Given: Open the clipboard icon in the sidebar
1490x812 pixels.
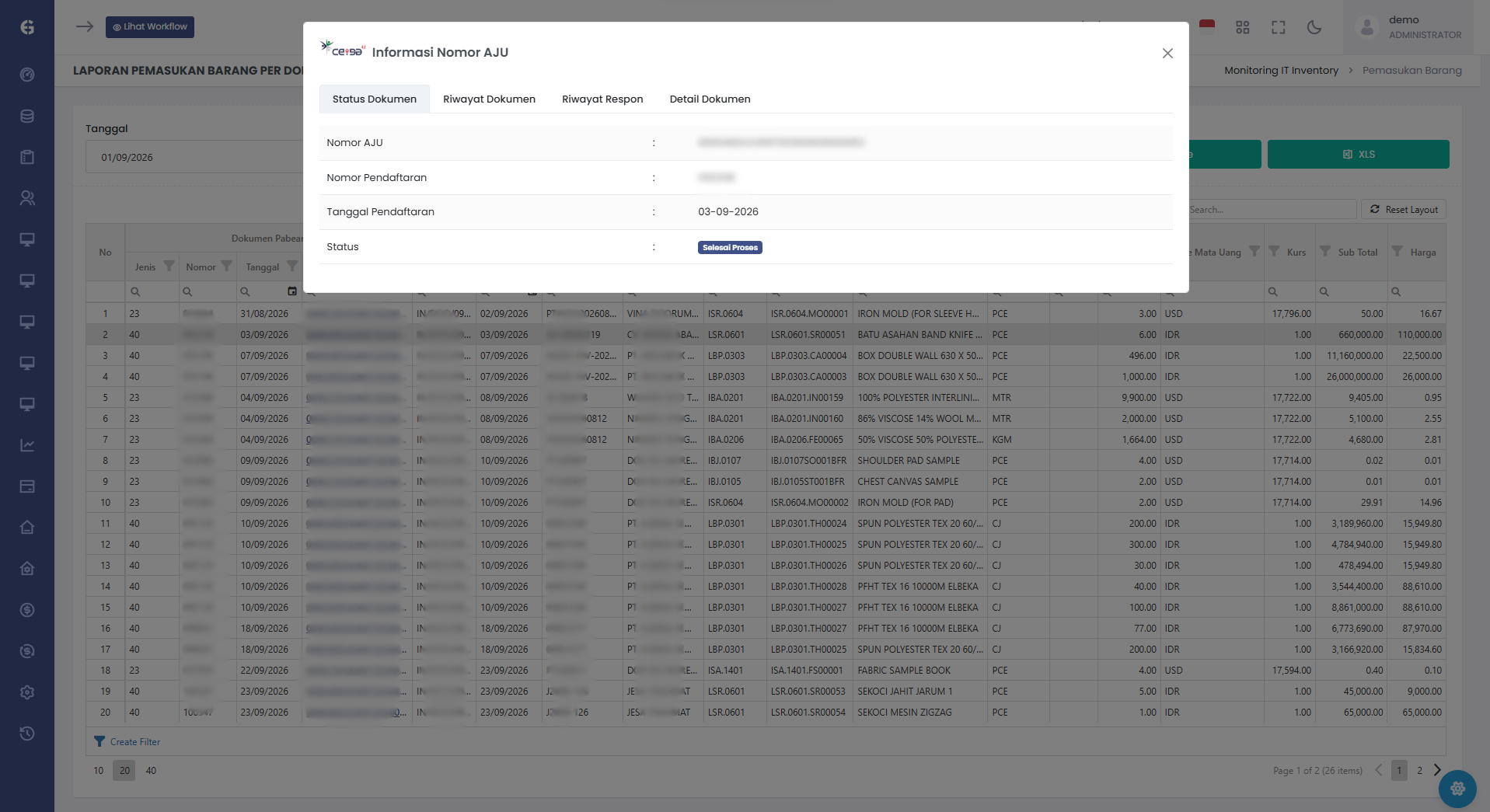Looking at the screenshot, I should click(x=27, y=157).
